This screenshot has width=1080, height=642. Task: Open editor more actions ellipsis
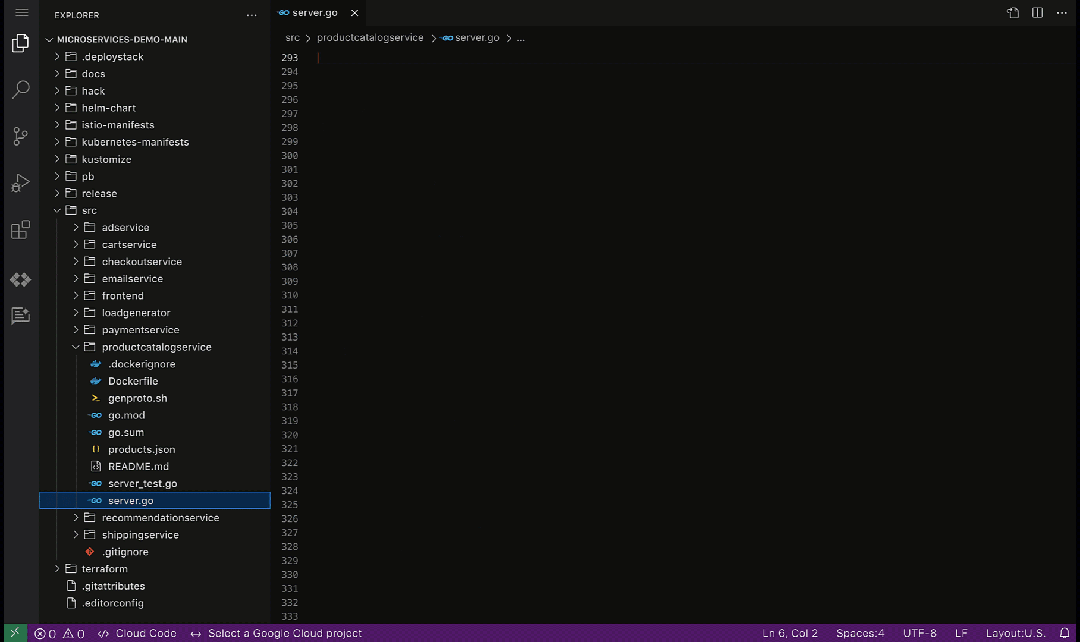pos(1061,12)
